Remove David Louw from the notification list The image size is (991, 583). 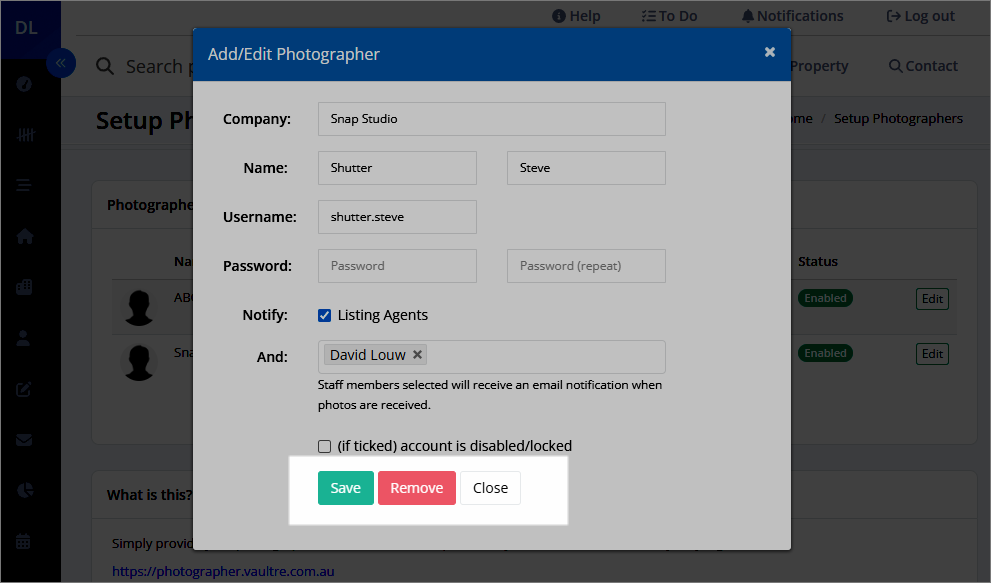[x=417, y=353]
